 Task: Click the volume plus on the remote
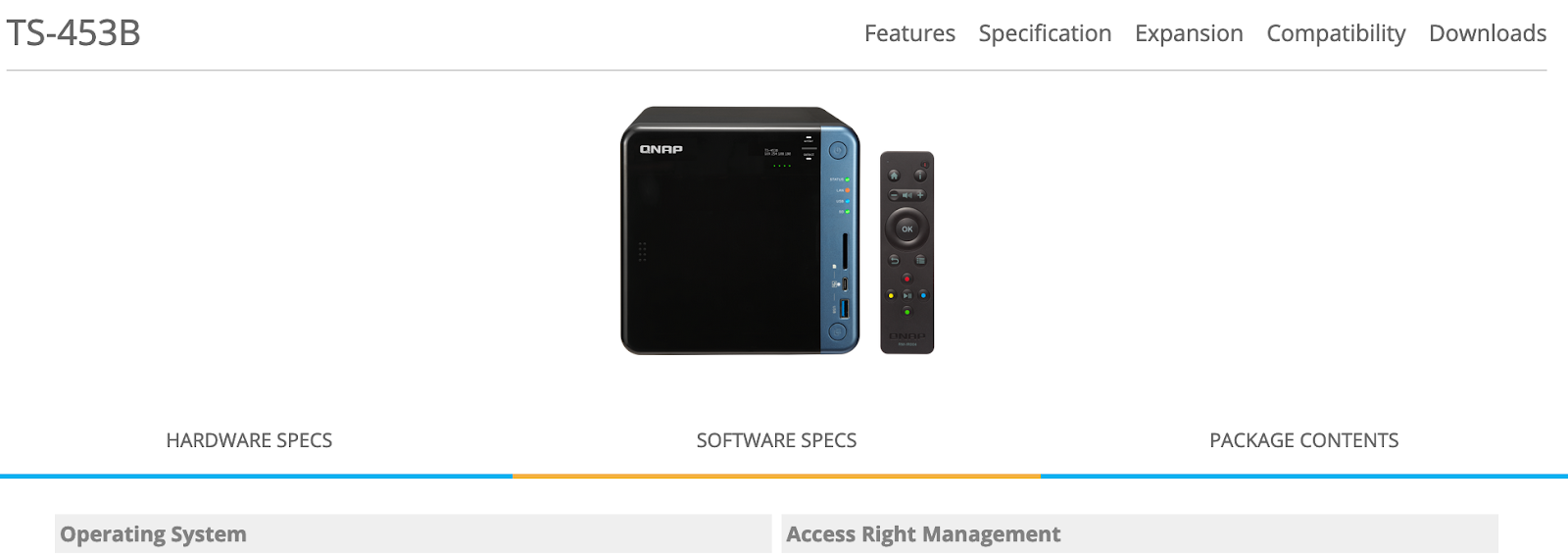920,195
